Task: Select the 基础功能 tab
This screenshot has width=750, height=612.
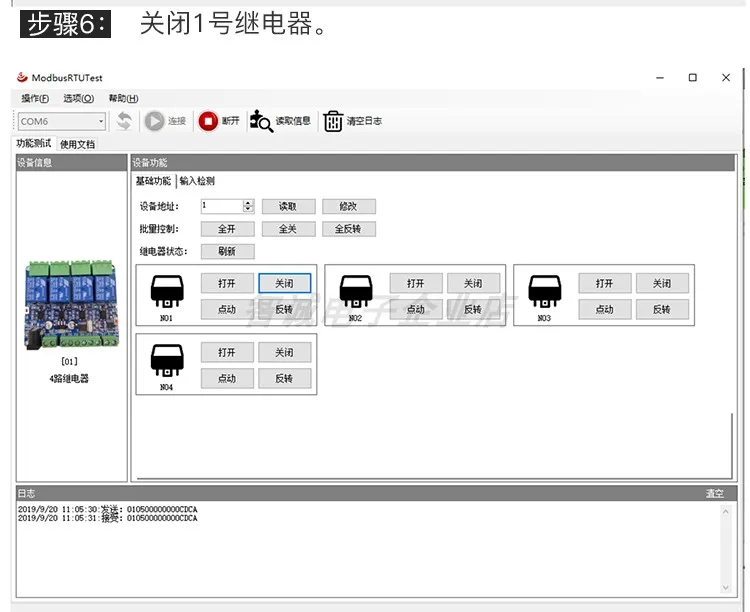Action: click(x=153, y=181)
